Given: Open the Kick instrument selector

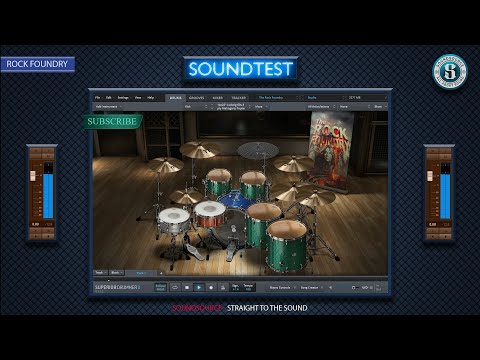Looking at the screenshot, I should pos(196,107).
